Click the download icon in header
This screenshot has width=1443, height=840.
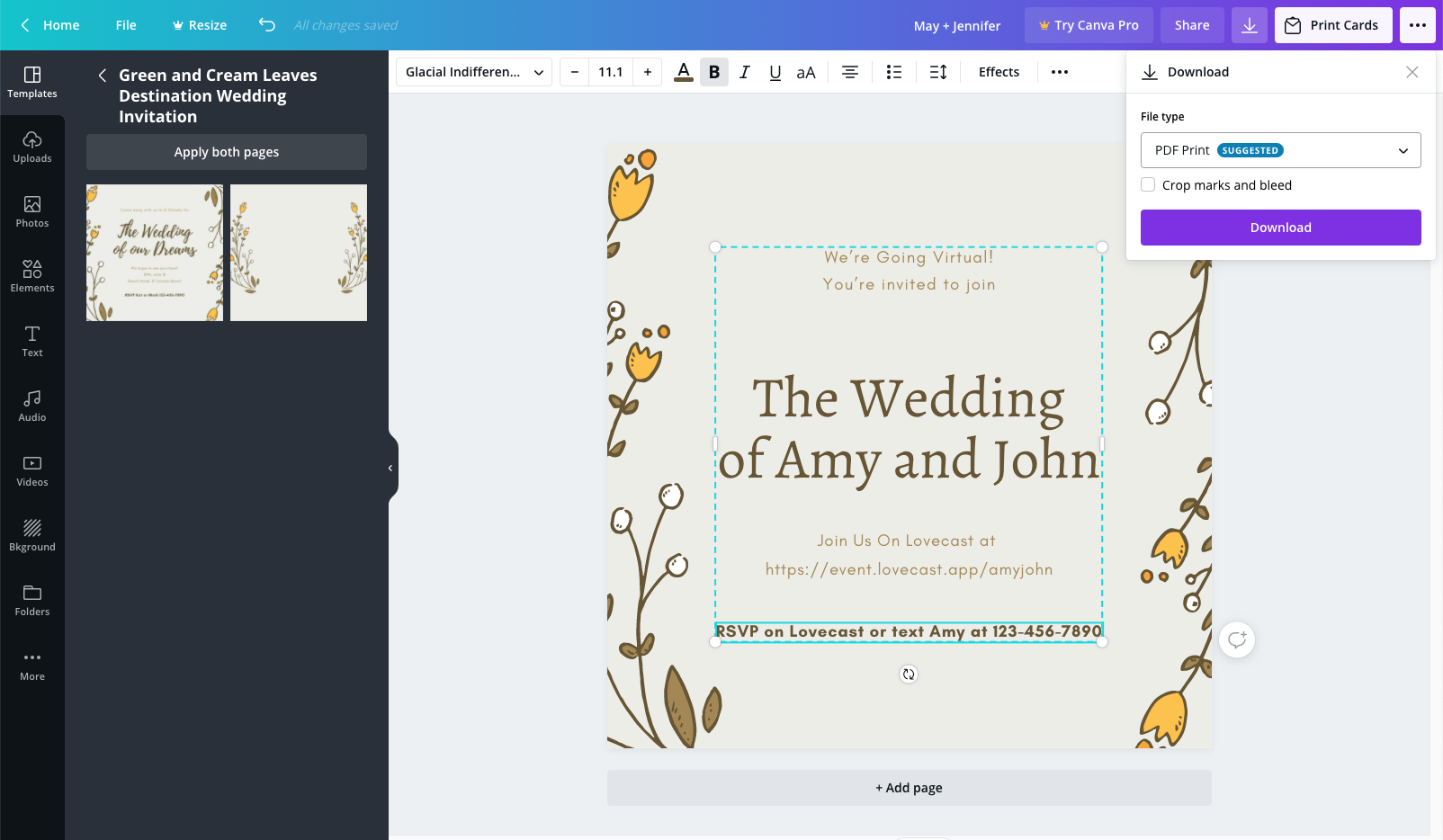click(1250, 25)
